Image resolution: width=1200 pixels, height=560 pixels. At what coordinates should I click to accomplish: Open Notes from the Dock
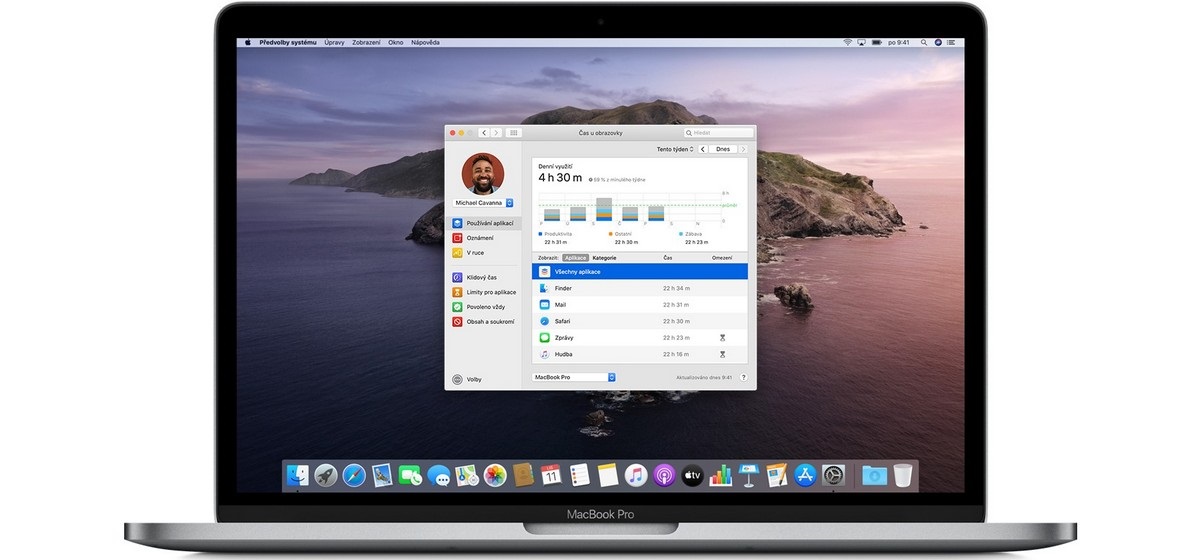[608, 476]
